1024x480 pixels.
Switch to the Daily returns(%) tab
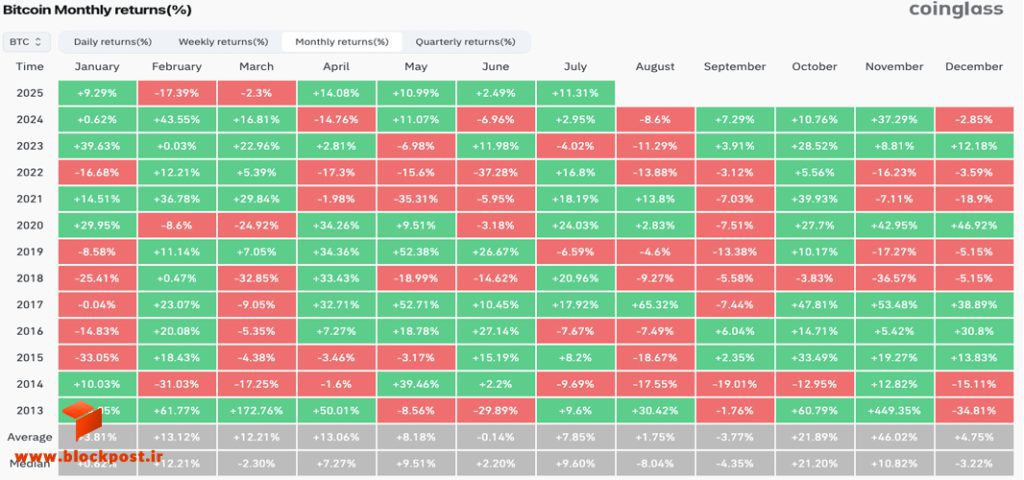(x=112, y=42)
